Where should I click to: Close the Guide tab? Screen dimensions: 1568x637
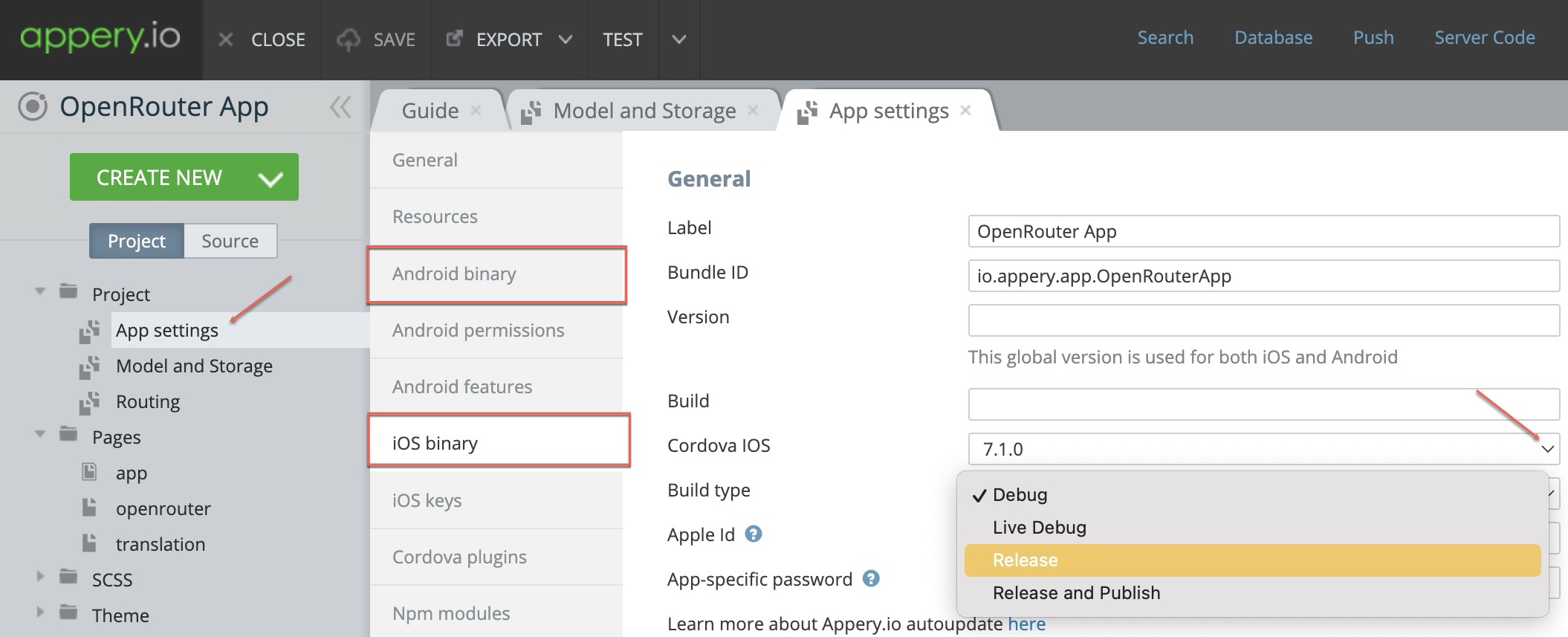coord(476,111)
